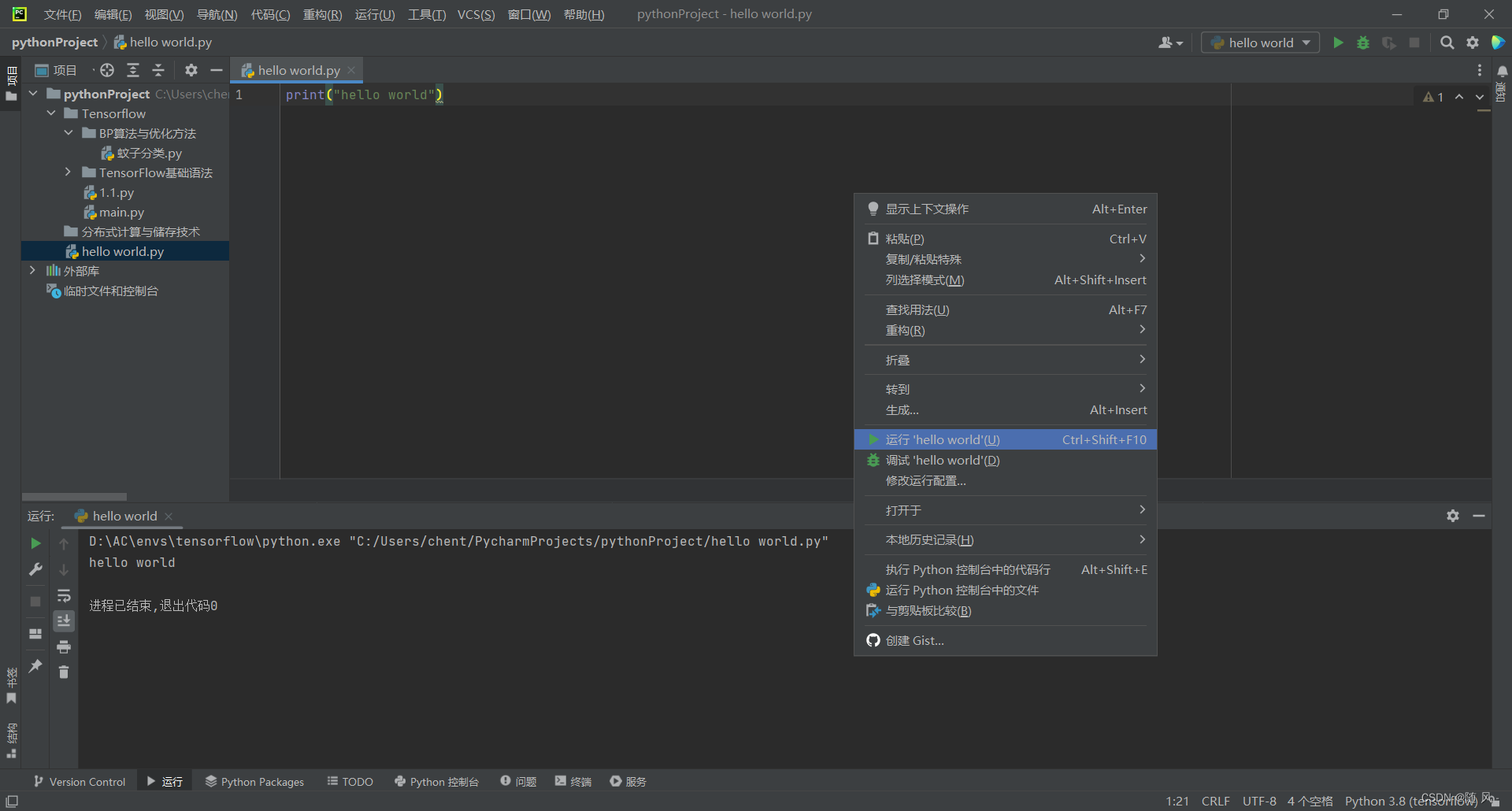Viewport: 1512px width, 811px height.
Task: Open the editor tab options menu
Action: pos(1480,70)
